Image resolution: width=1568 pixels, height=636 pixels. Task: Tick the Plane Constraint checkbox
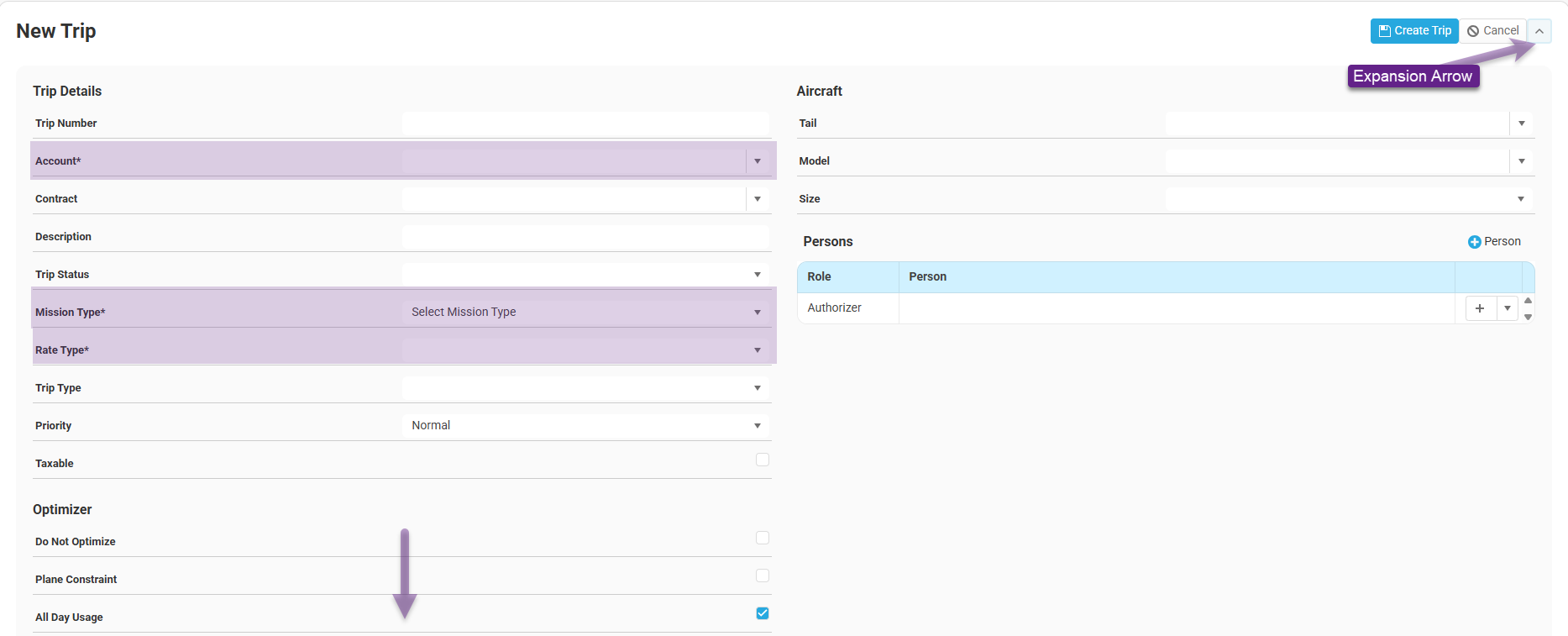pyautogui.click(x=762, y=576)
